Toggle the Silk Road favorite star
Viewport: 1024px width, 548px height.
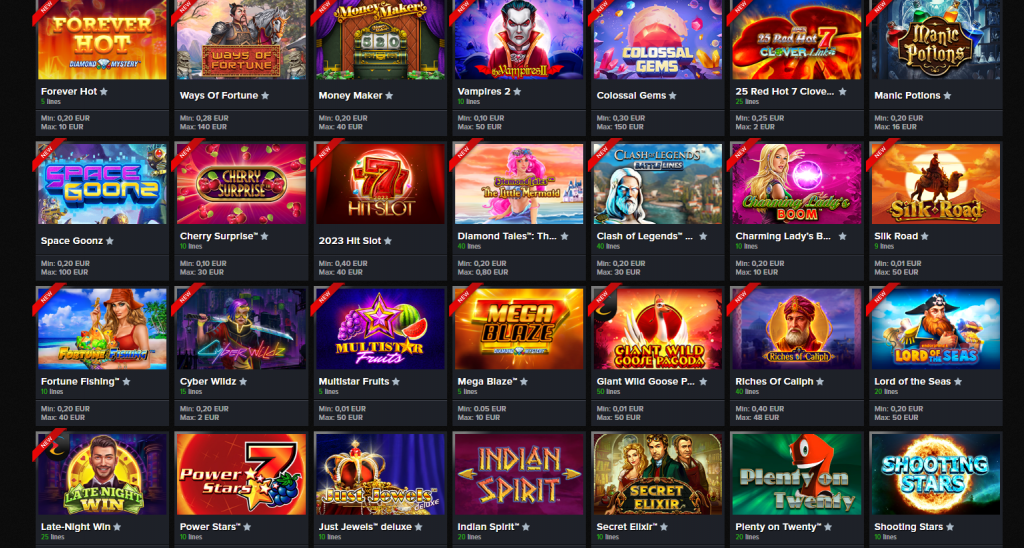tap(925, 236)
